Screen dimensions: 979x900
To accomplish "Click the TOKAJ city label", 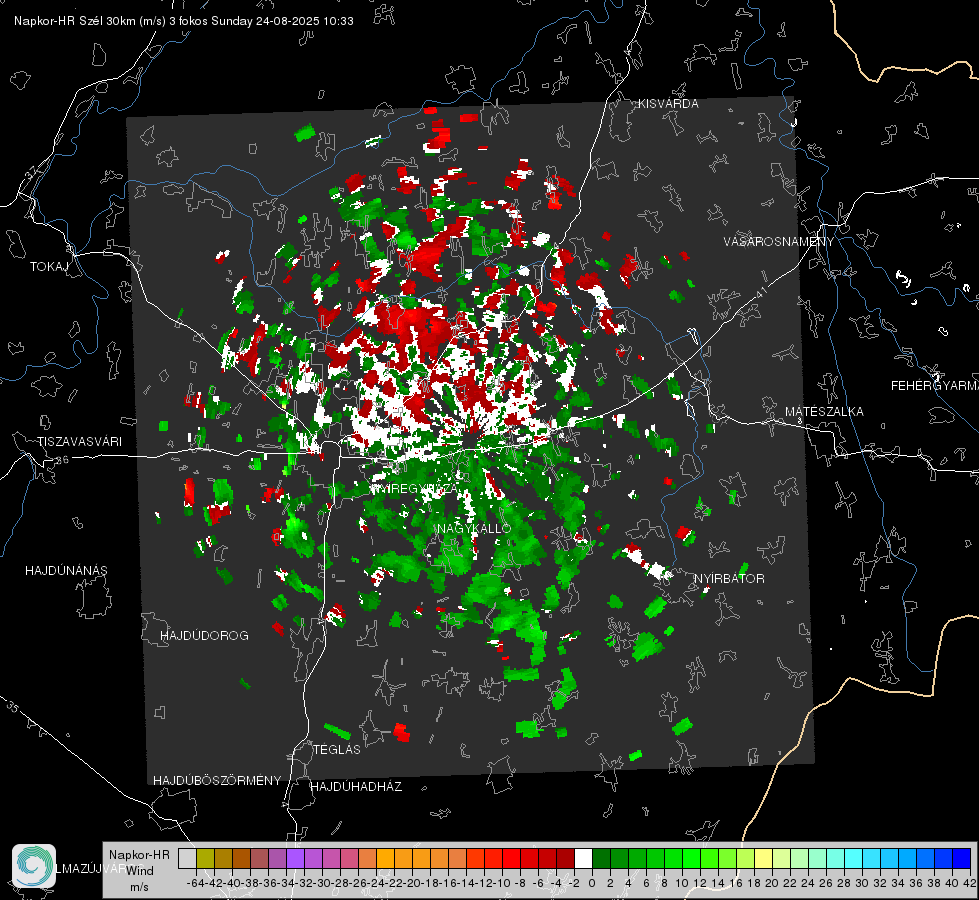I will point(49,267).
